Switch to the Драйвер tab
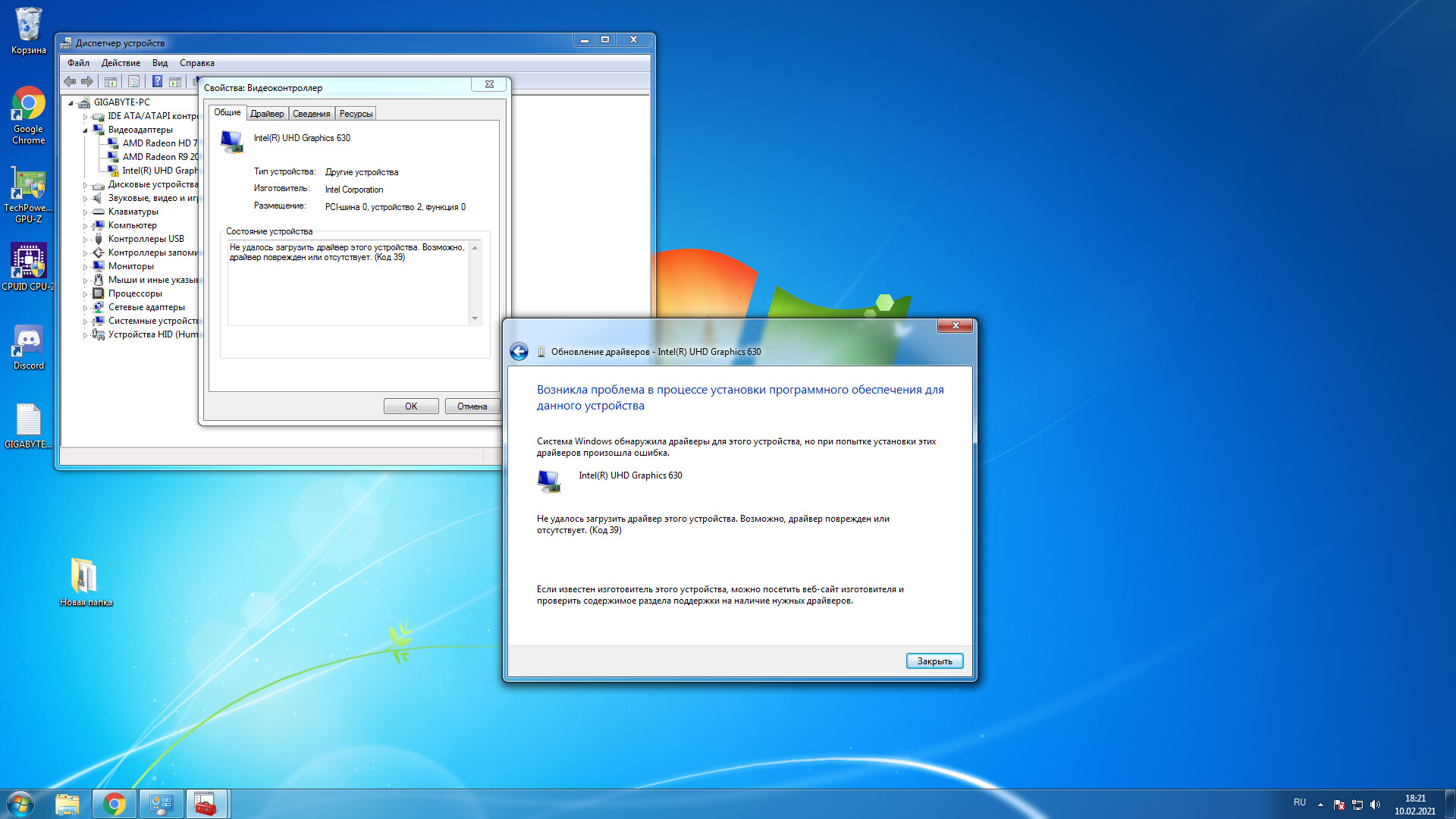The height and width of the screenshot is (819, 1456). tap(267, 114)
